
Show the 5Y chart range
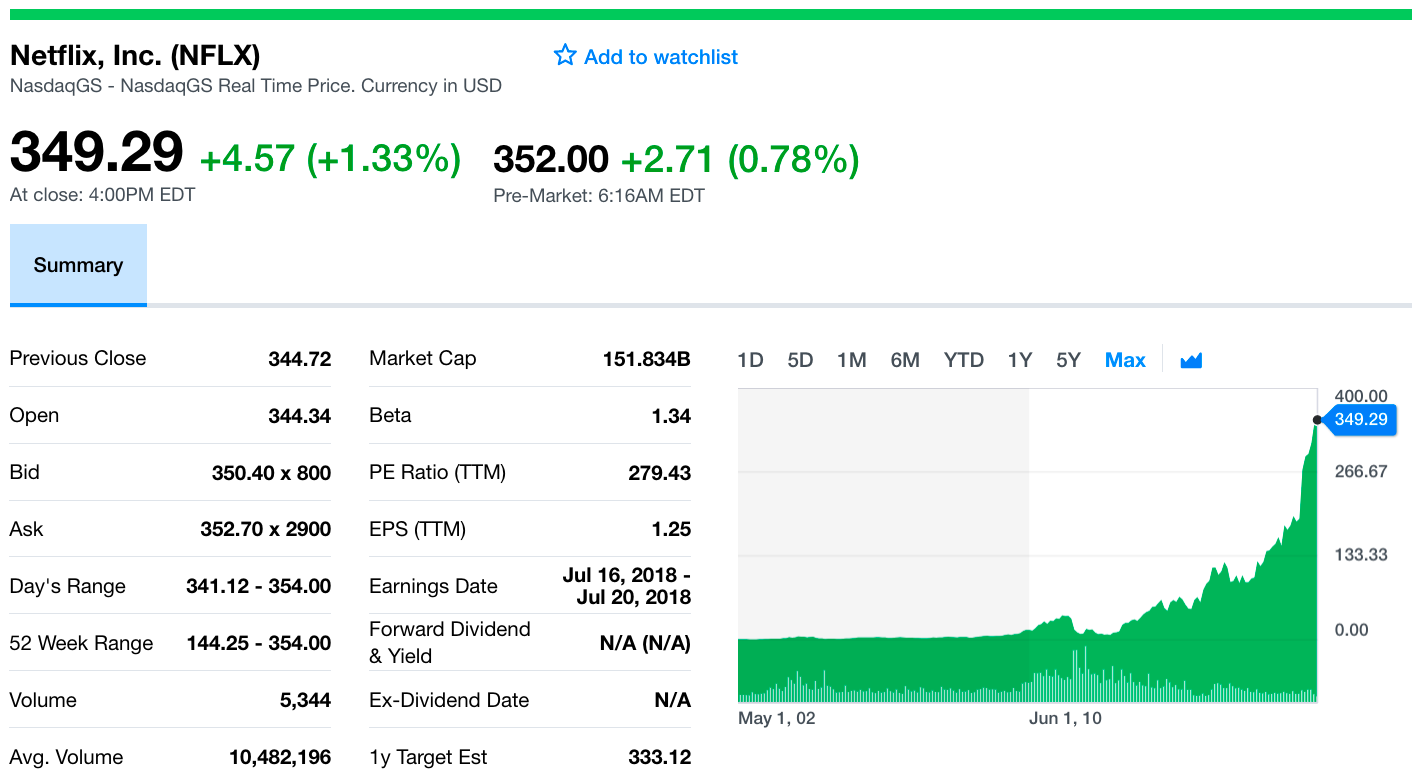[1068, 360]
